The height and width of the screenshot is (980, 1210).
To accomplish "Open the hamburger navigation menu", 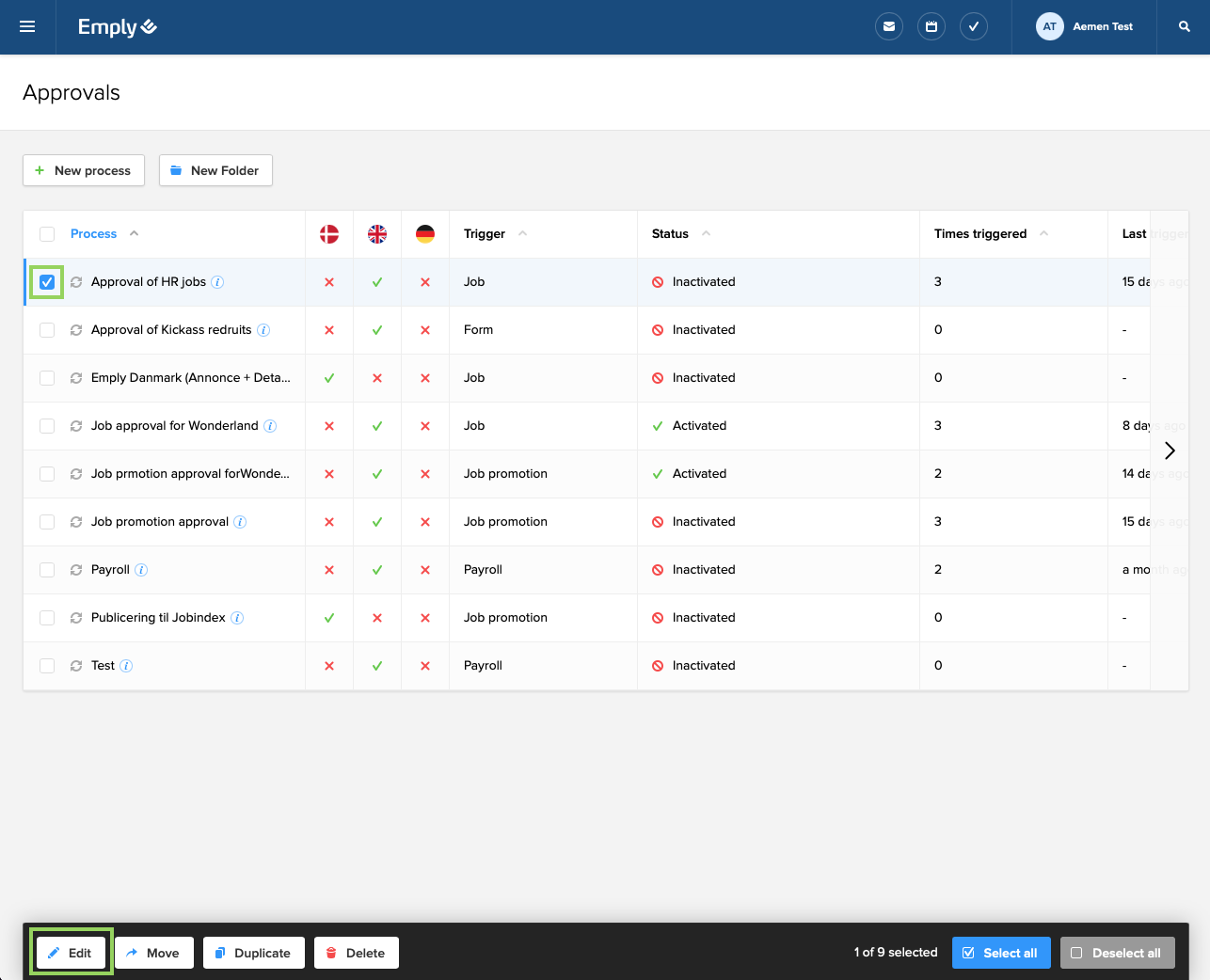I will point(27,26).
